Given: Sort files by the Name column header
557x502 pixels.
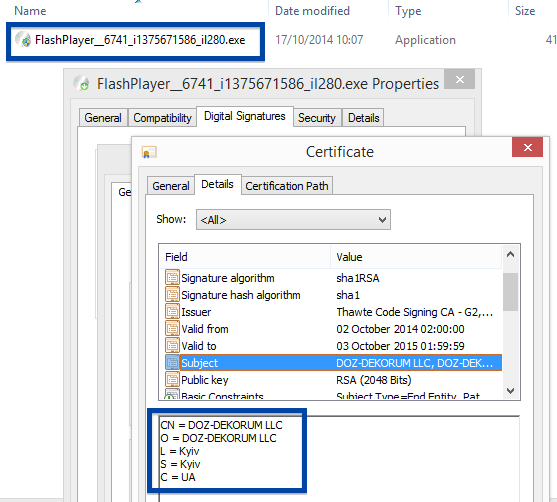Looking at the screenshot, I should click(x=30, y=11).
